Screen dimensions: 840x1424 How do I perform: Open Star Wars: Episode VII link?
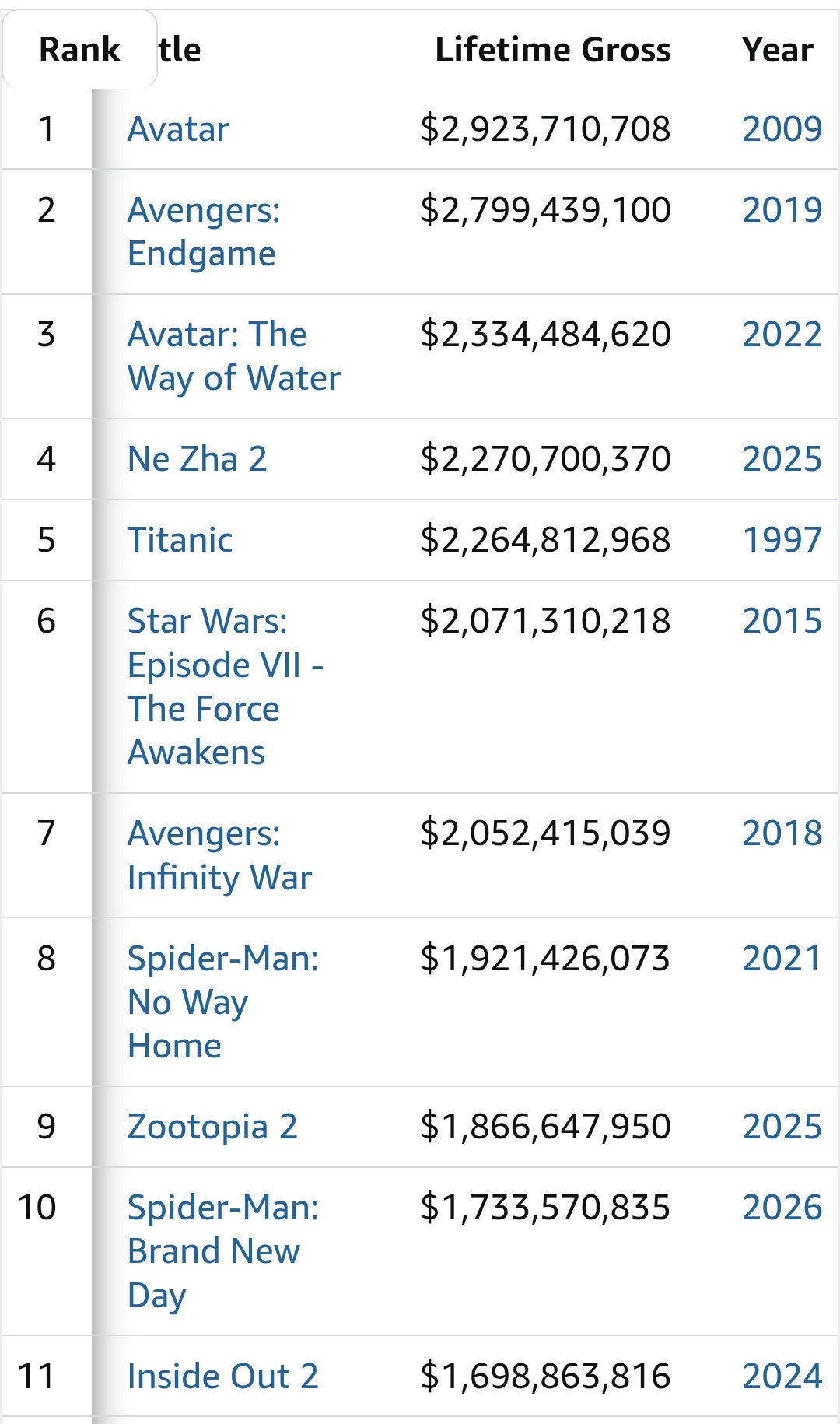click(x=226, y=687)
